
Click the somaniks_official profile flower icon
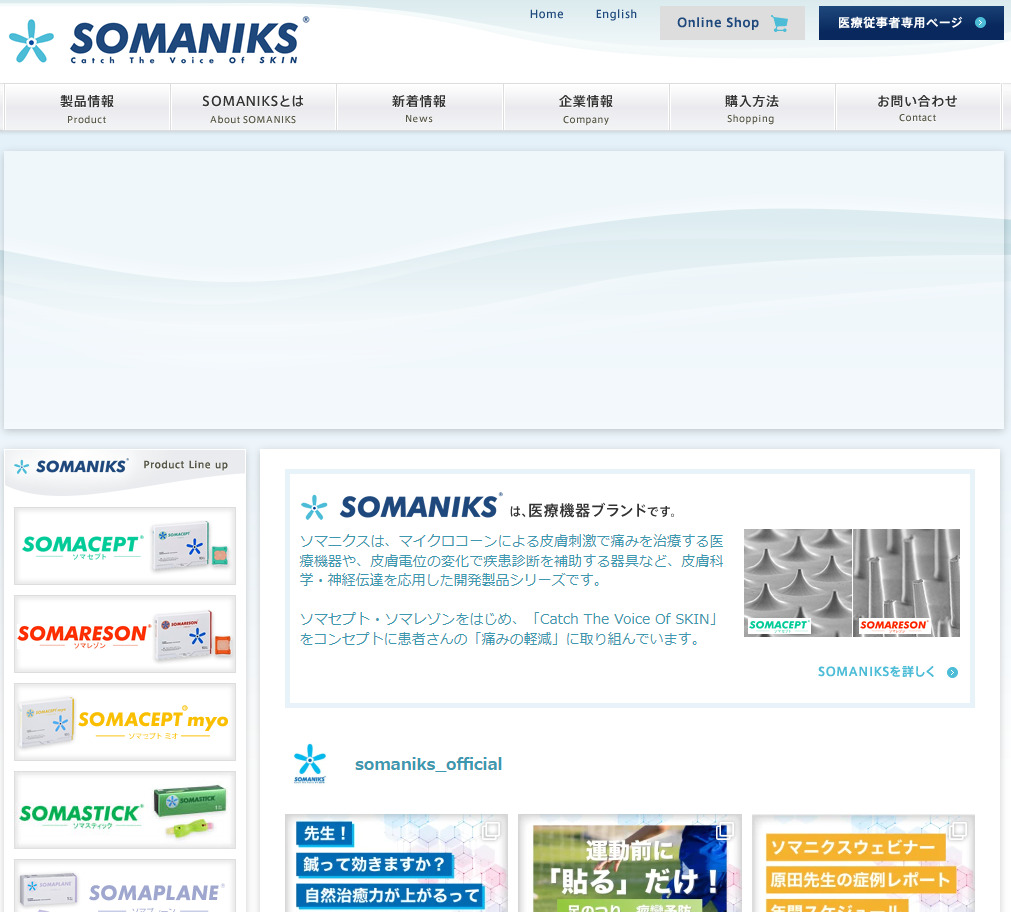point(309,763)
